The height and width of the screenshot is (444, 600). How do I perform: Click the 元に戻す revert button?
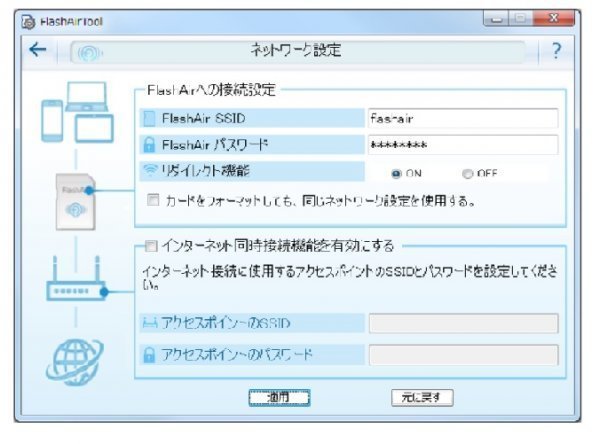click(x=422, y=398)
